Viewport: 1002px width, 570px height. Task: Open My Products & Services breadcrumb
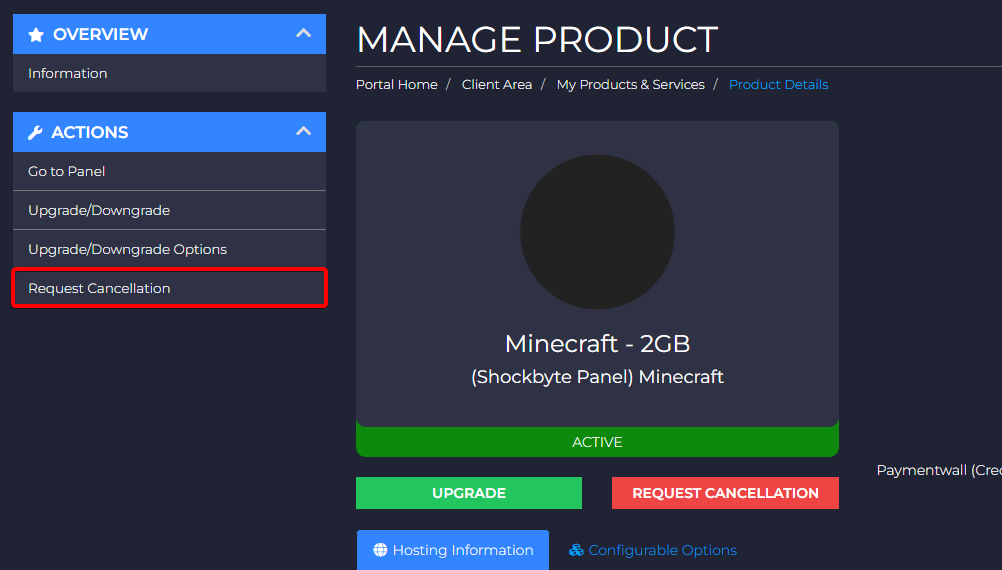(631, 84)
